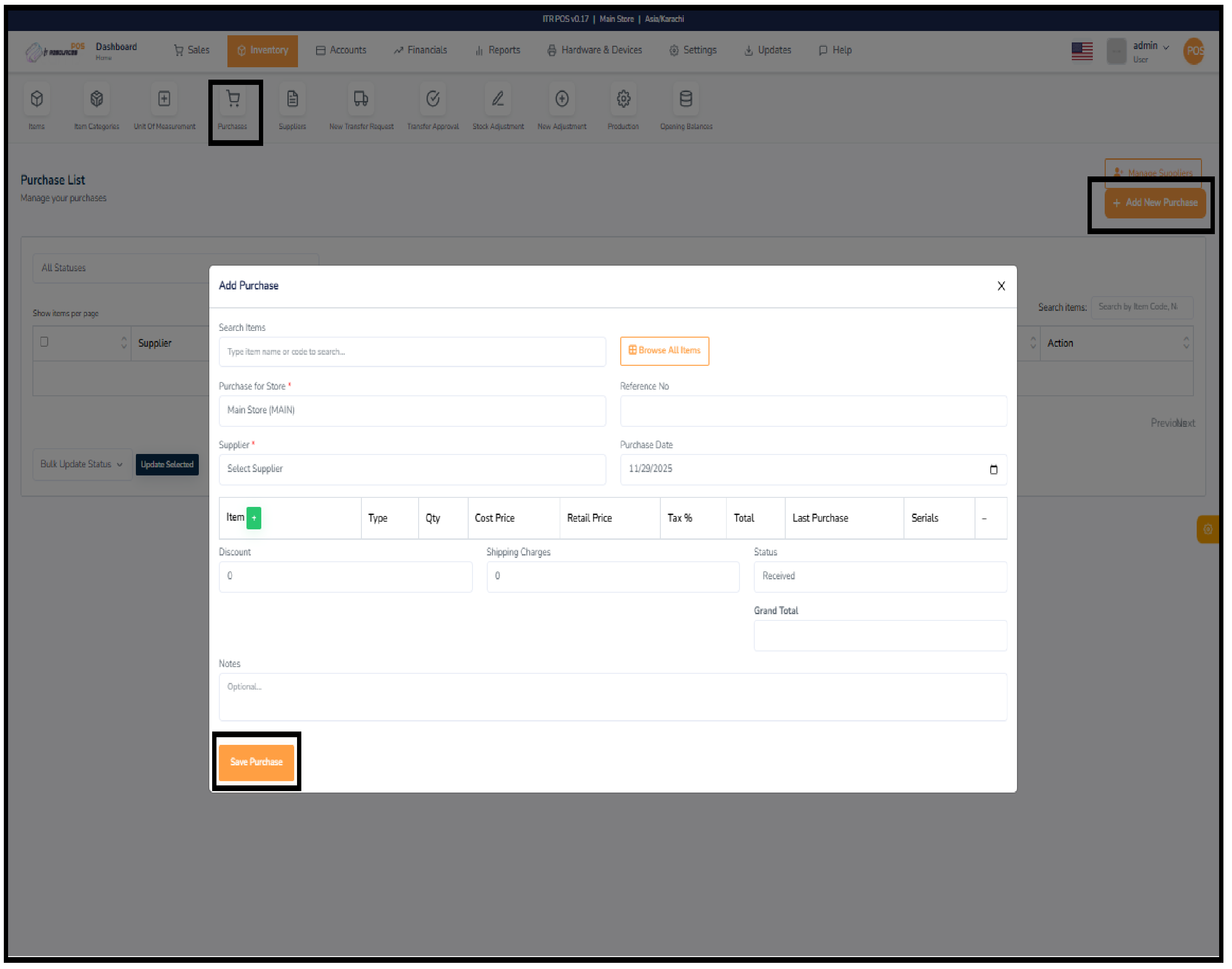Save the purchase with Save Purchase
1232x969 pixels.
pos(256,762)
